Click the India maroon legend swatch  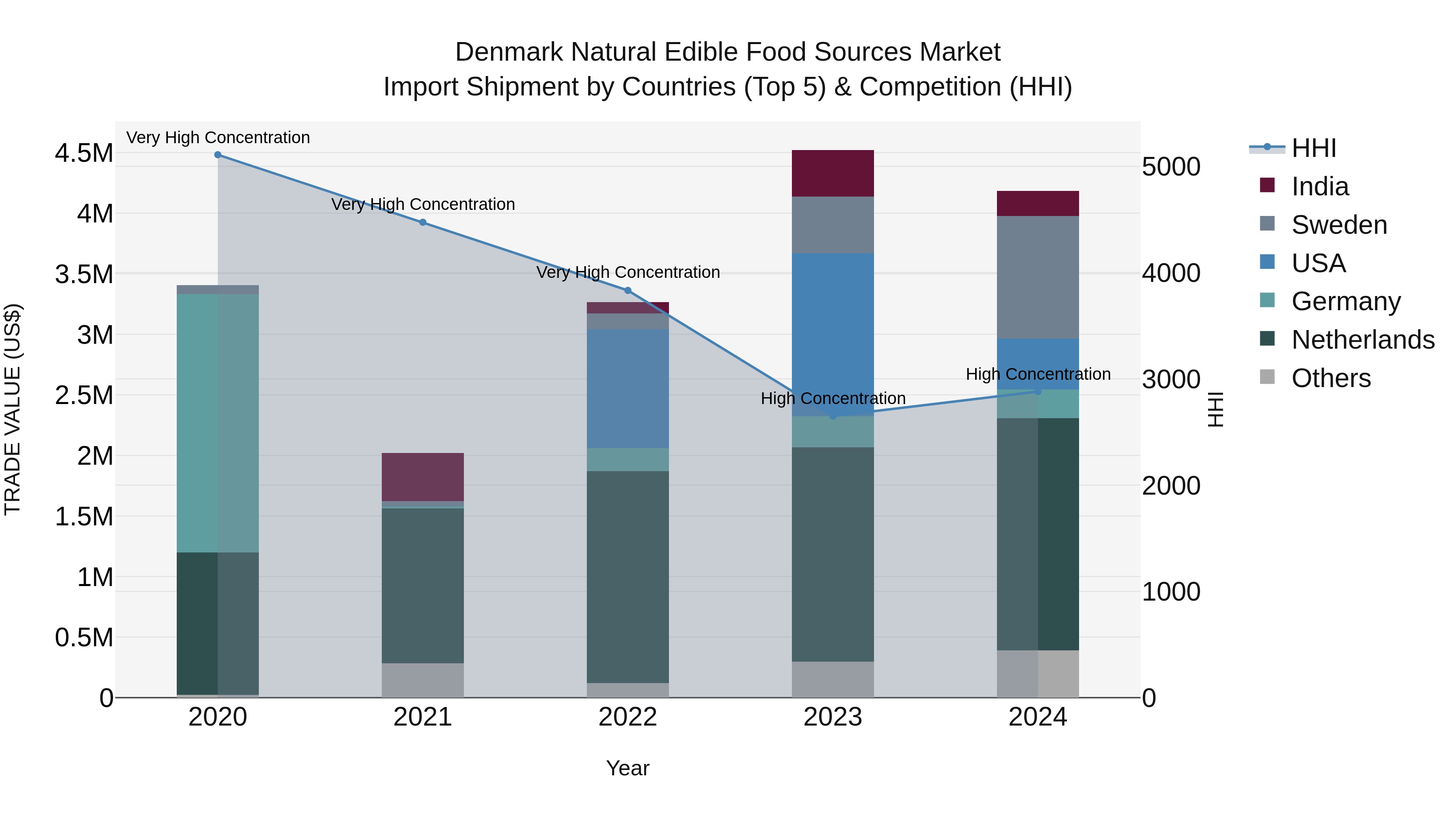click(x=1267, y=185)
